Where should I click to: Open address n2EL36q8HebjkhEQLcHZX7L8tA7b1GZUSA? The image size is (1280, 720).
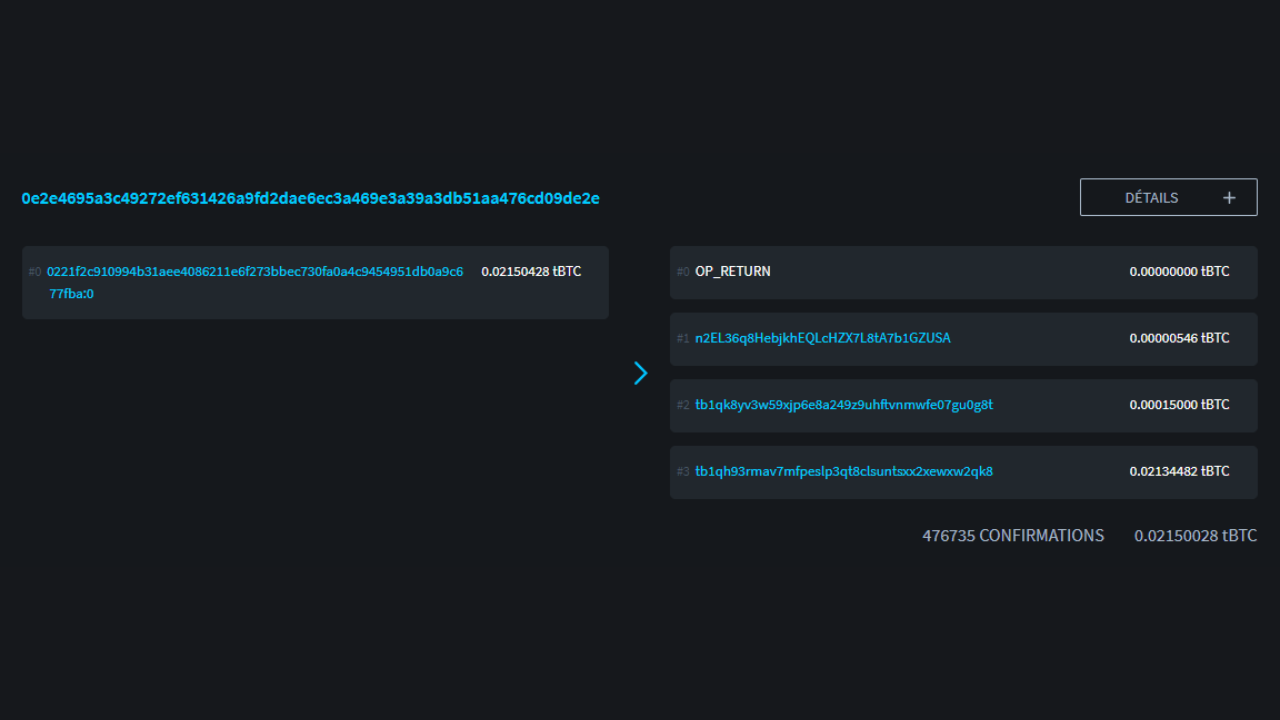(822, 338)
